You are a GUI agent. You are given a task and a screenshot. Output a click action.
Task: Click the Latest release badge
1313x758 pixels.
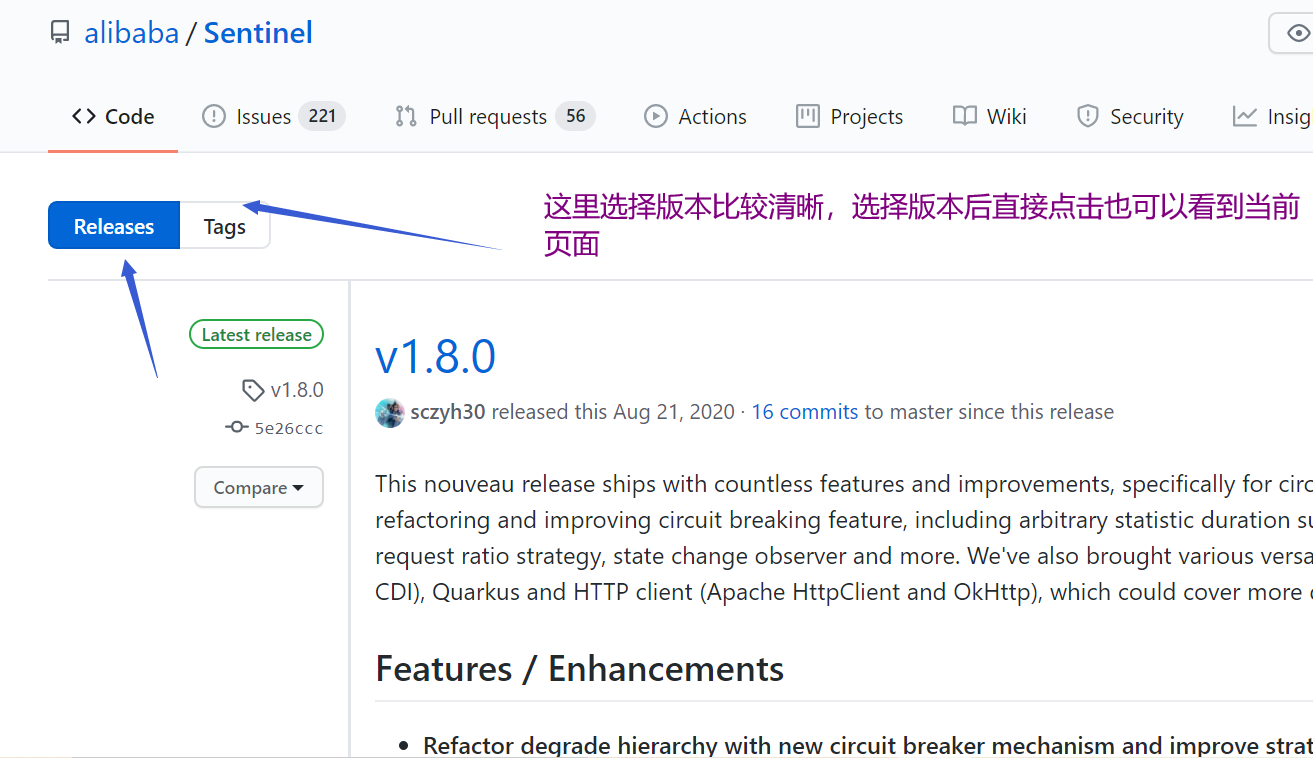tap(256, 334)
